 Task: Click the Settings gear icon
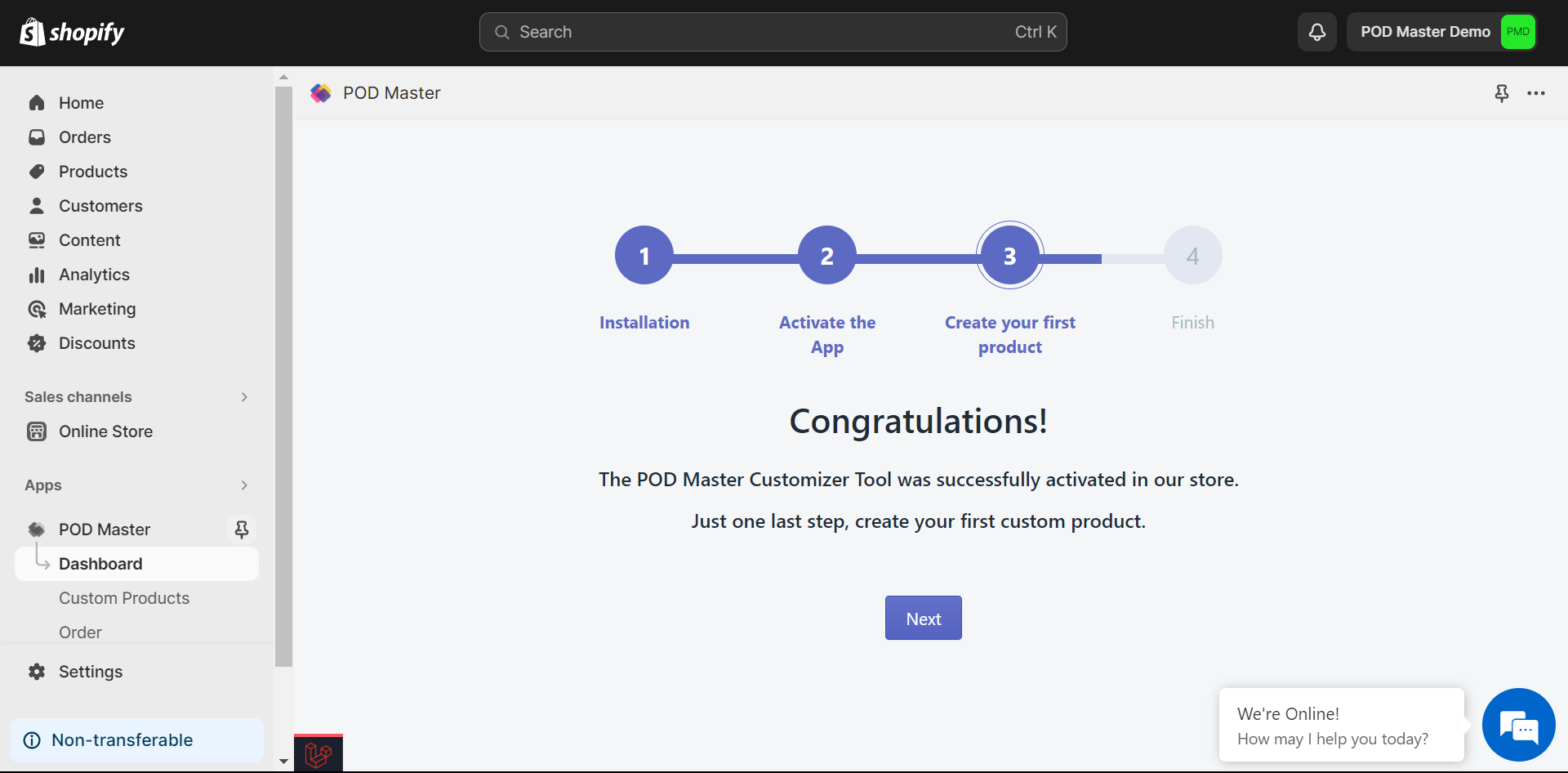pos(37,672)
